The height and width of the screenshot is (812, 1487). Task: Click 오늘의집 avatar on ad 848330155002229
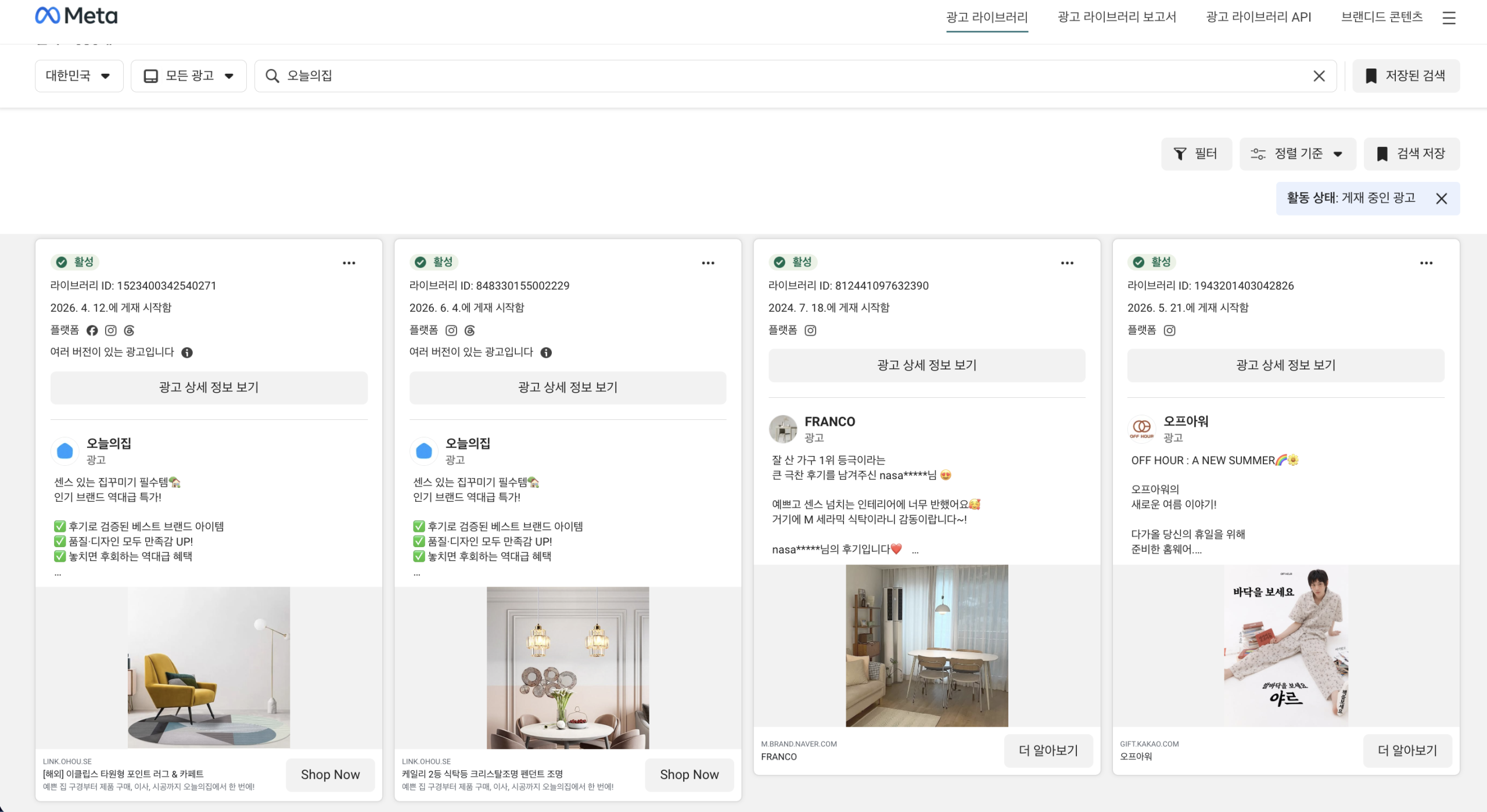click(424, 451)
